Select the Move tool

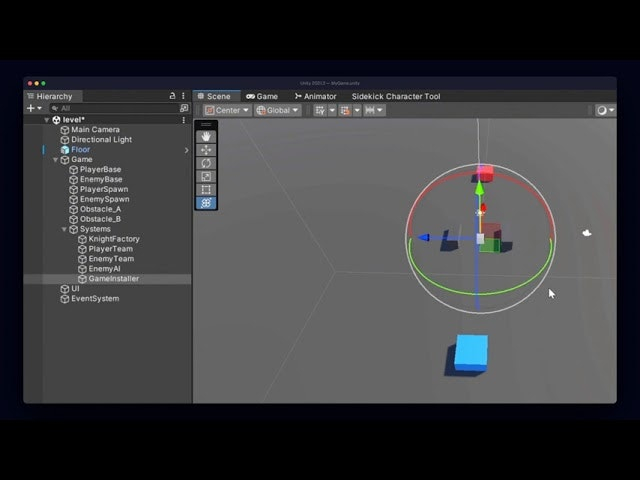[x=206, y=149]
